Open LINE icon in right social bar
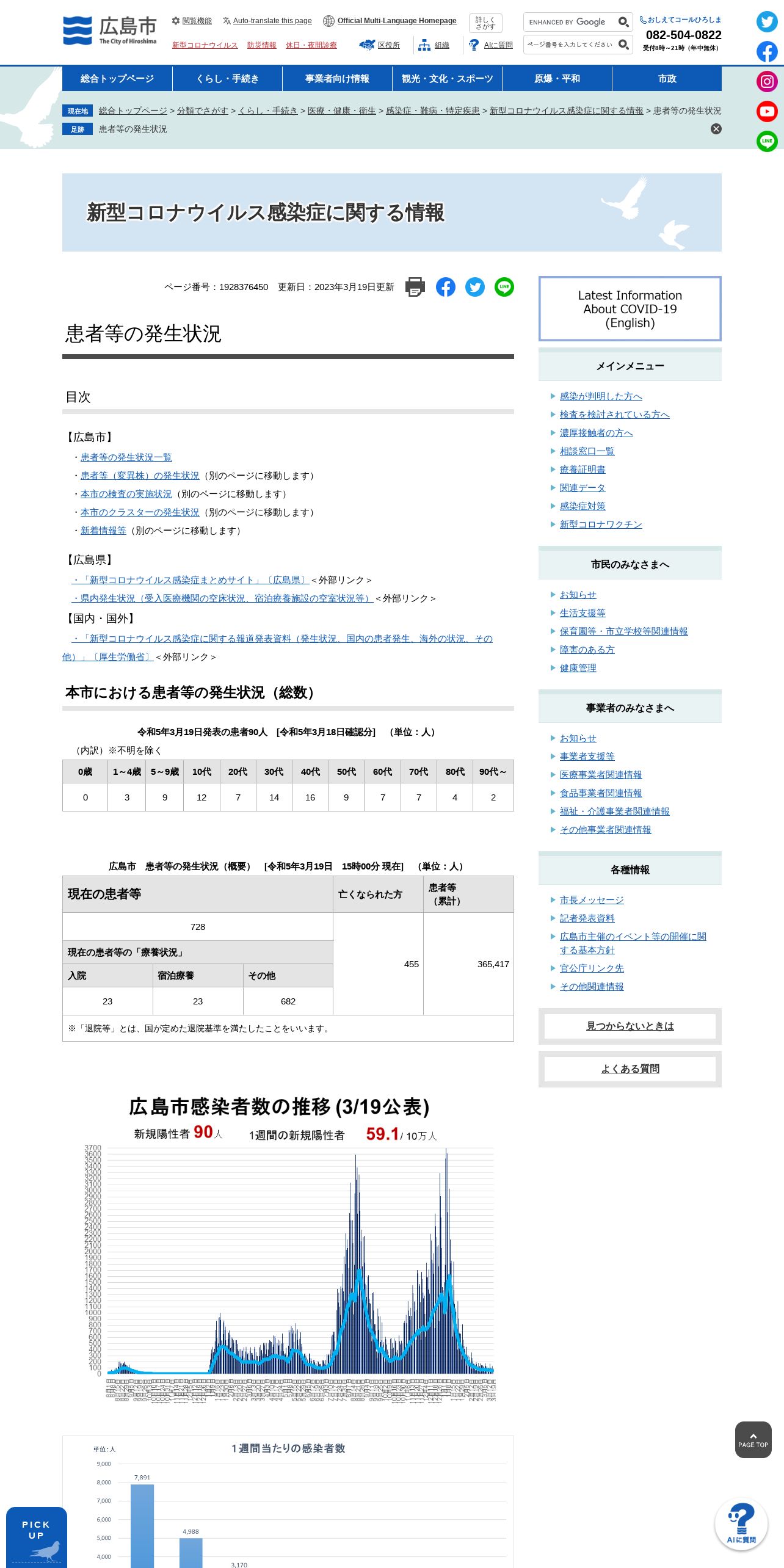Viewport: 784px width, 1568px height. pyautogui.click(x=767, y=141)
